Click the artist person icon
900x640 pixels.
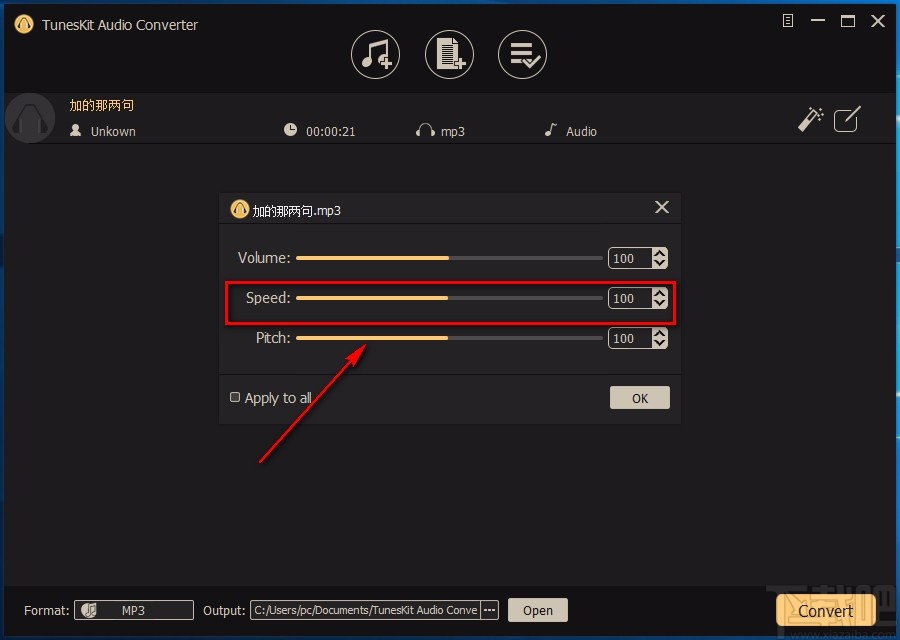point(75,130)
